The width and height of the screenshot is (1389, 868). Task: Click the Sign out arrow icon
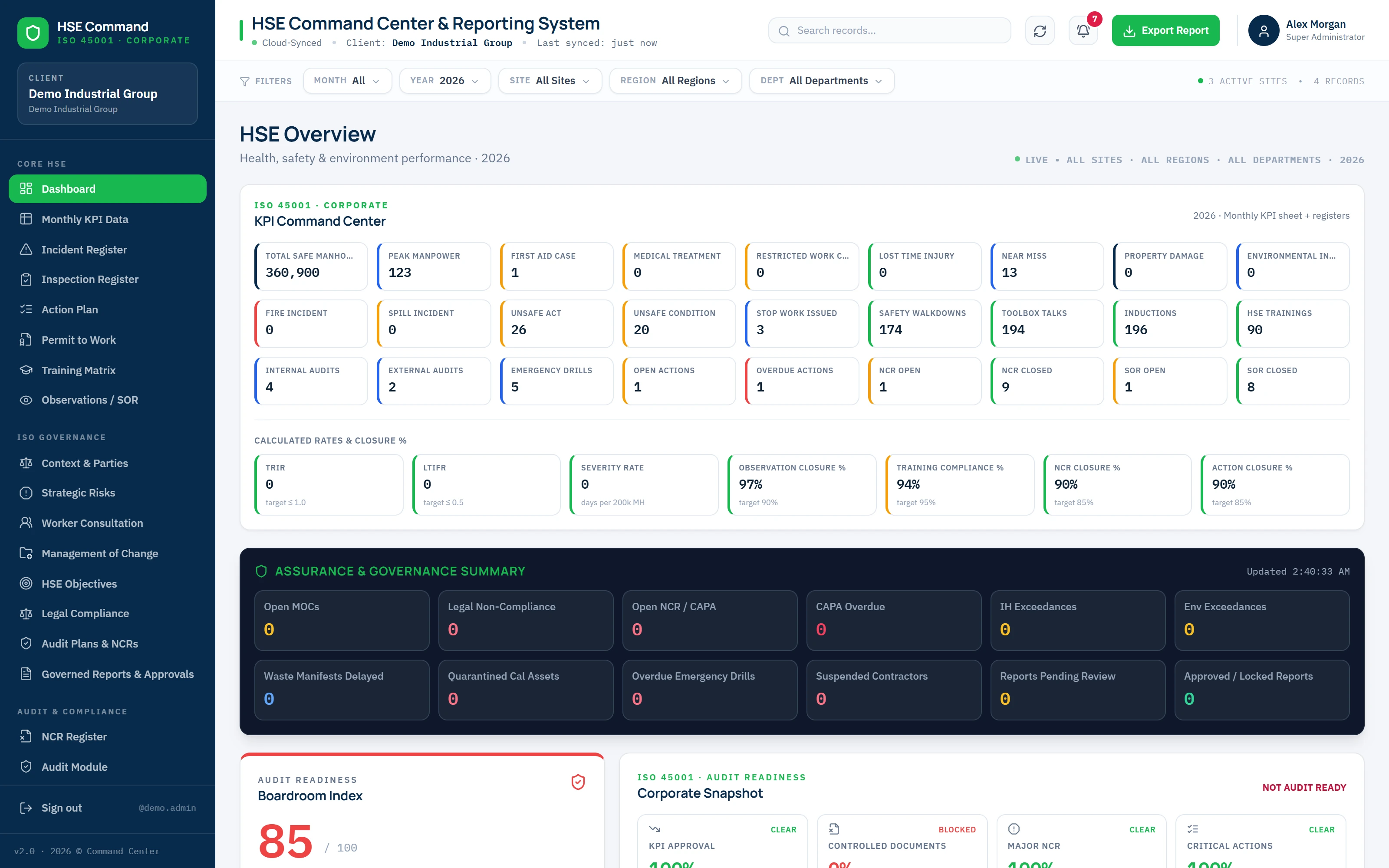pos(26,808)
